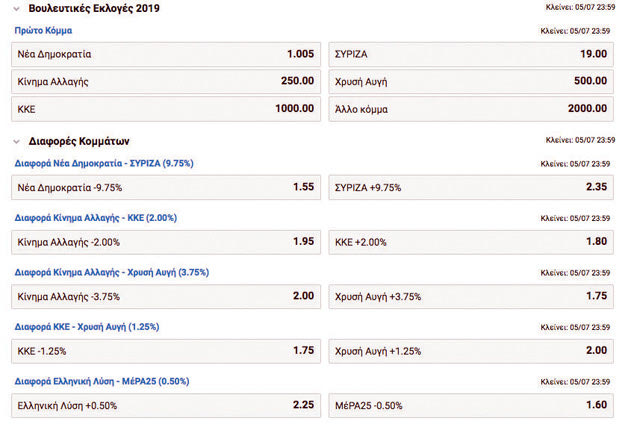The image size is (625, 430).
Task: Bet on ΣΥΡΙΖΑ at 19.00
Action: pos(471,54)
